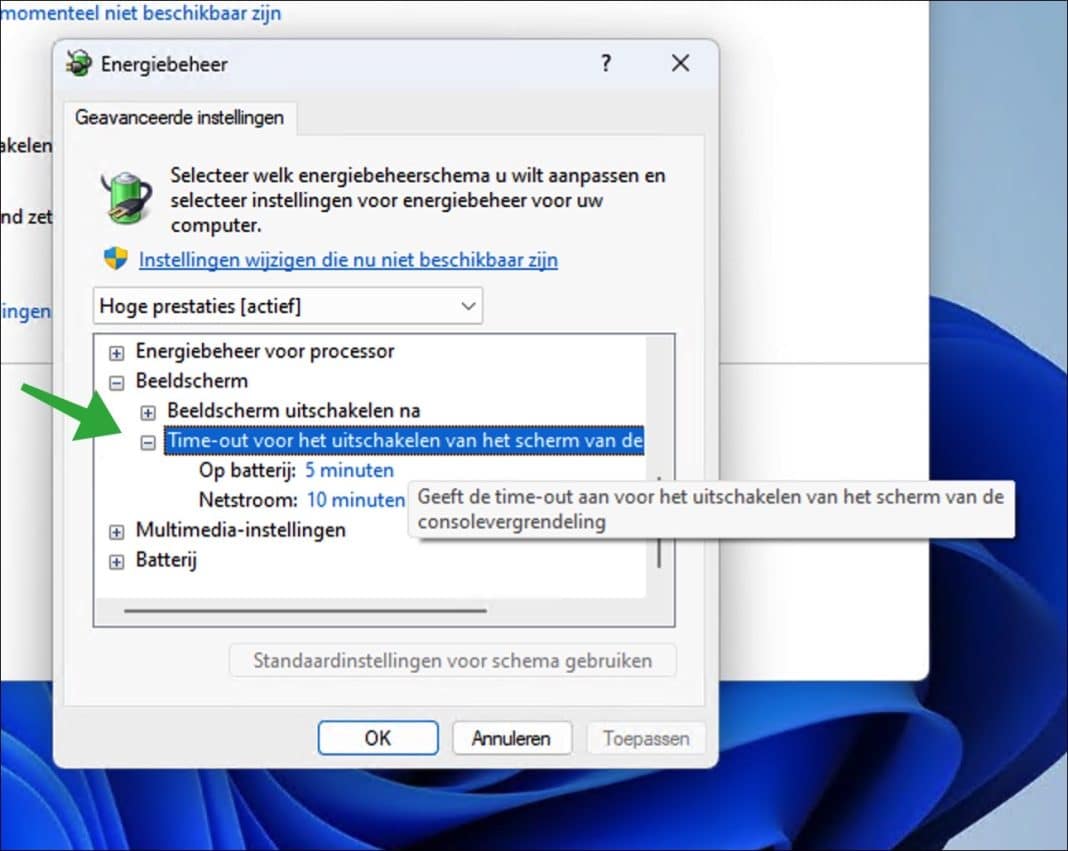Open the Hoge prestaties schema dropdown
Viewport: 1068px width, 851px height.
click(468, 305)
